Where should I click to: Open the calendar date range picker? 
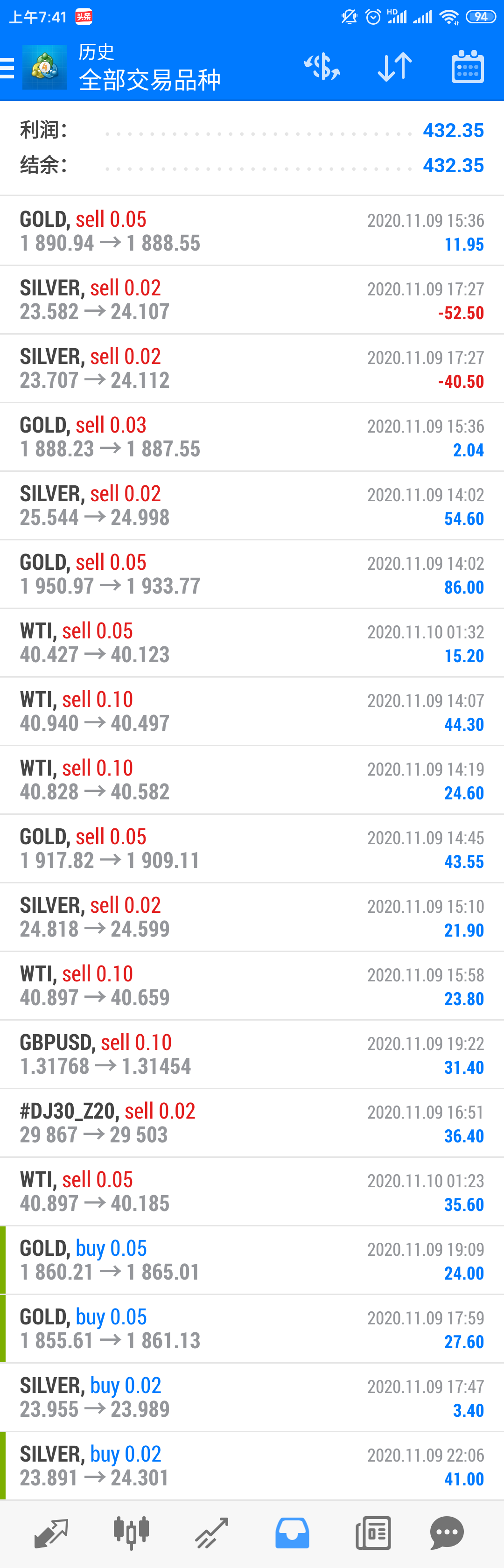pyautogui.click(x=468, y=67)
